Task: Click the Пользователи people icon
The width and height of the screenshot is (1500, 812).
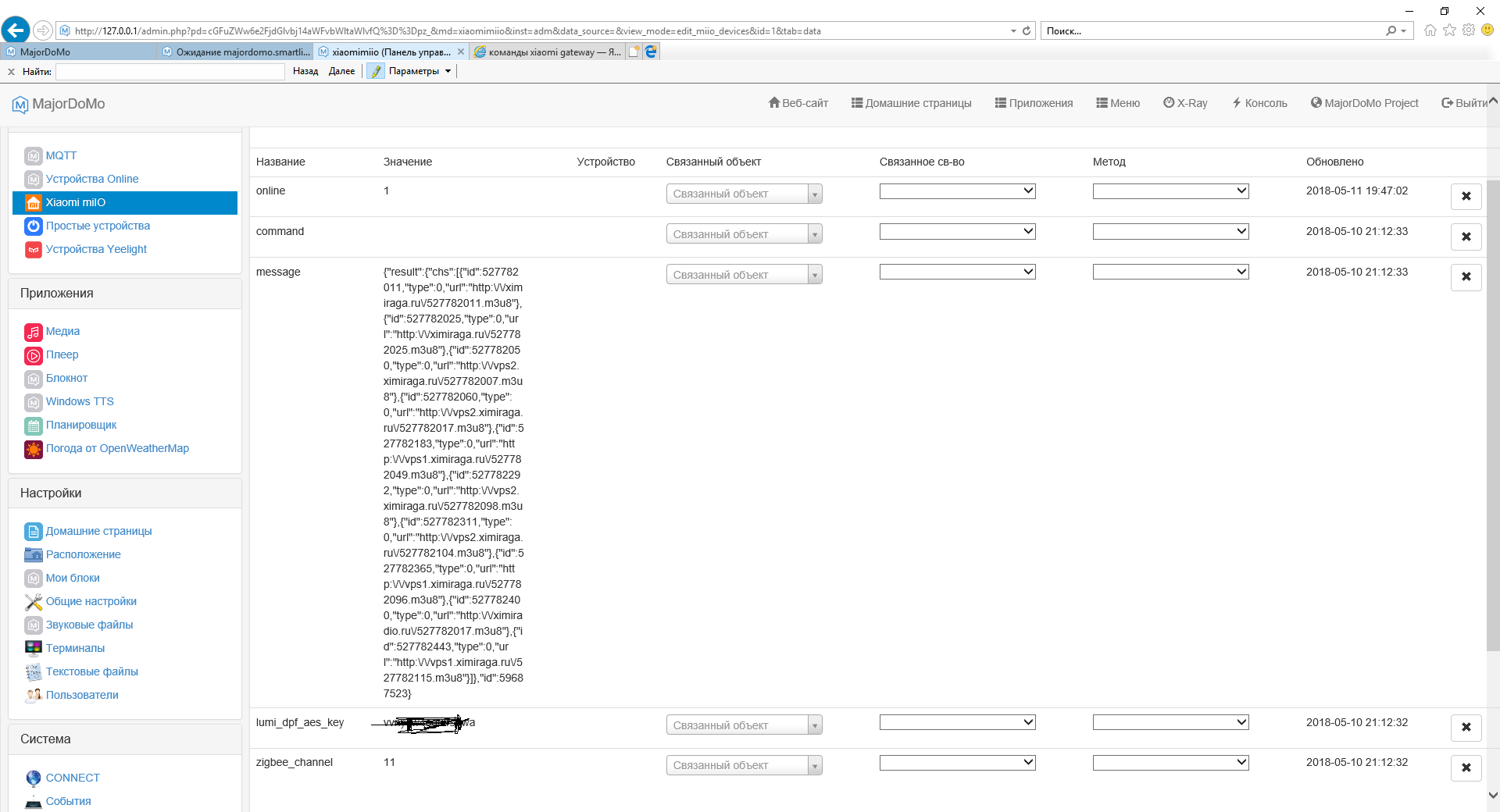Action: [x=34, y=696]
